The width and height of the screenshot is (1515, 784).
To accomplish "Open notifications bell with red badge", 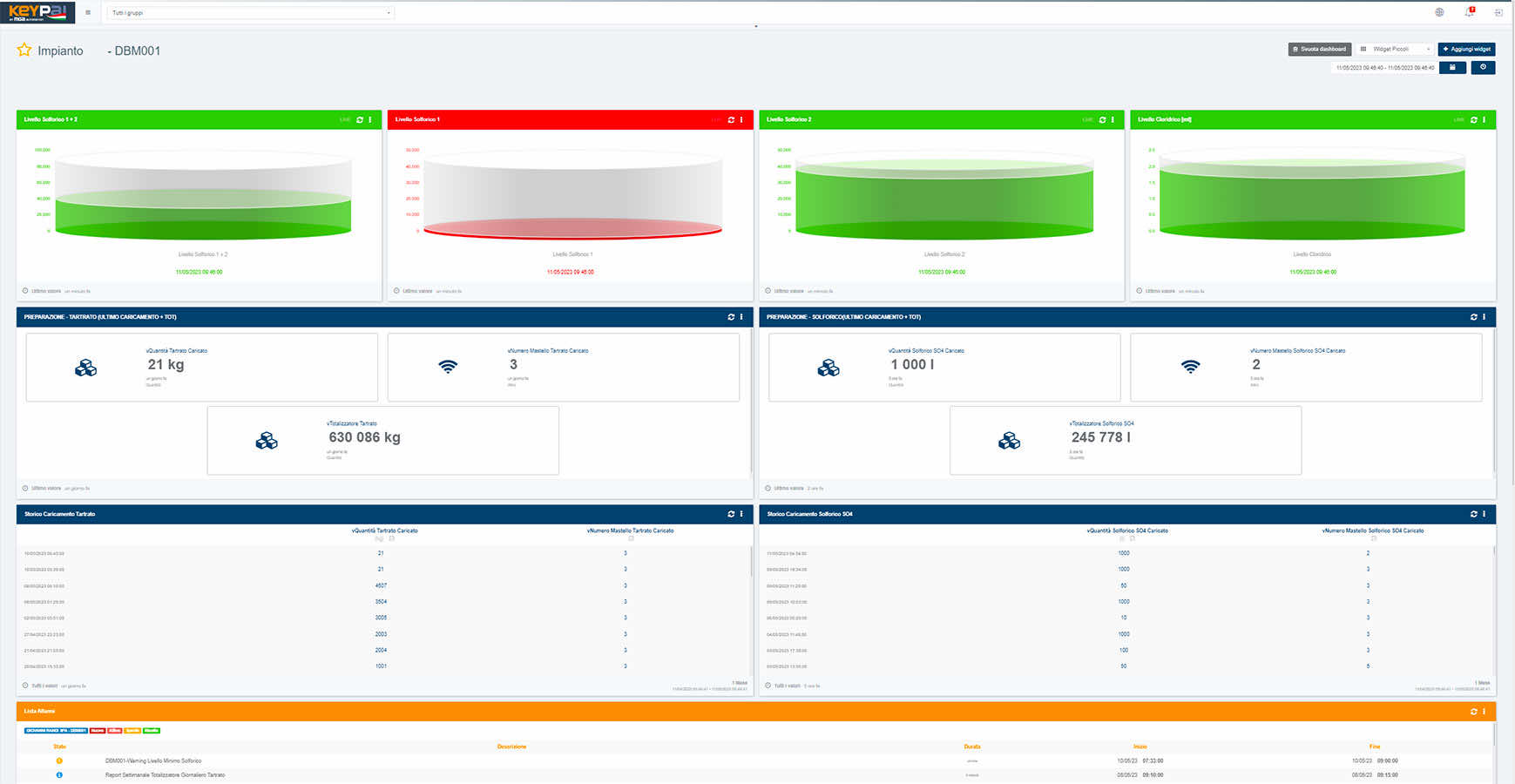I will pyautogui.click(x=1470, y=12).
